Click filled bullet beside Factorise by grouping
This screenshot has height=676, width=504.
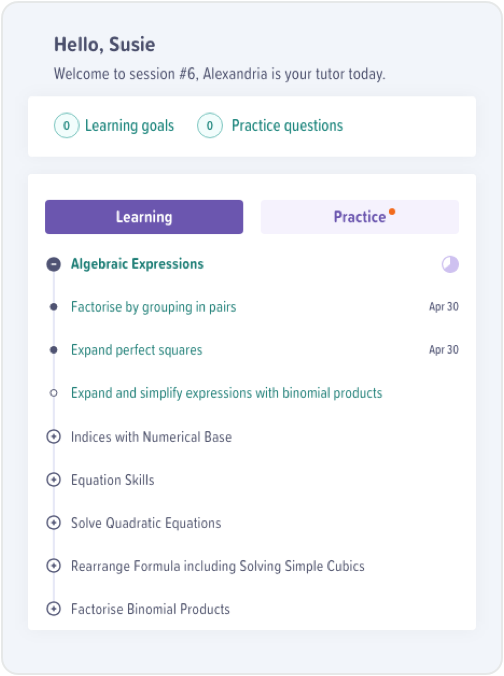pyautogui.click(x=53, y=307)
